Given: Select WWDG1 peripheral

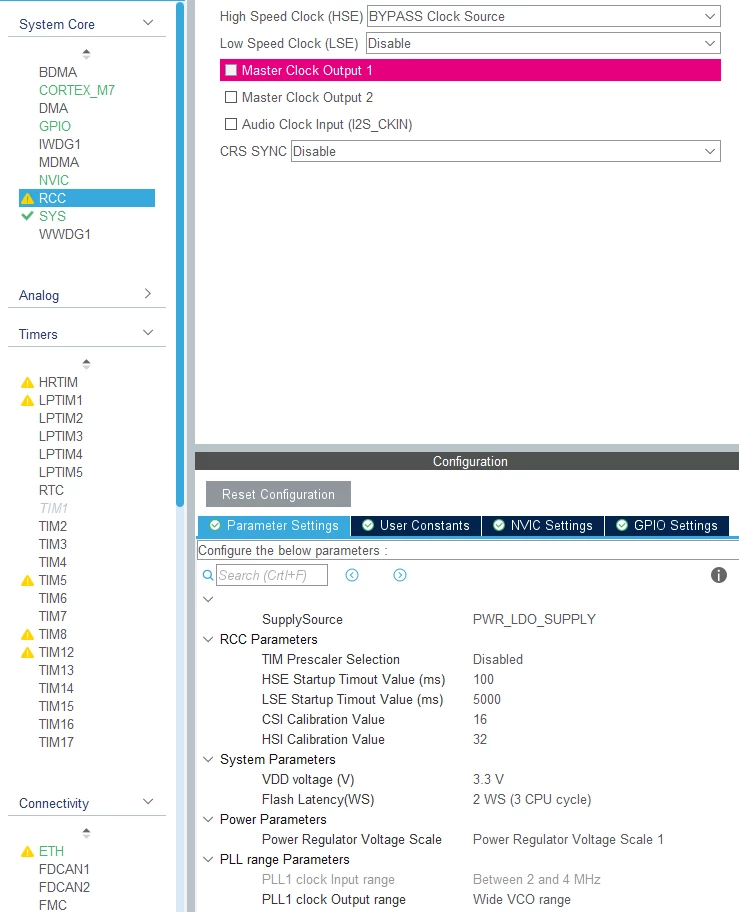Looking at the screenshot, I should click(65, 234).
